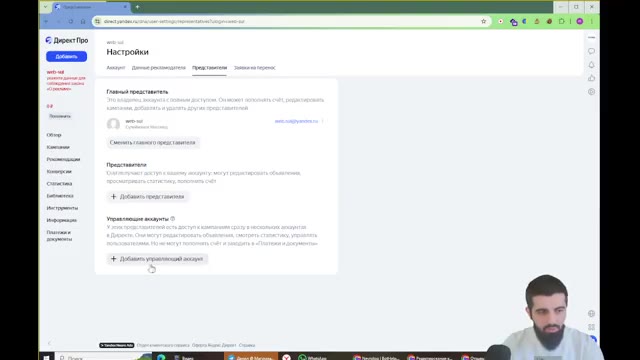
Task: Click Сменить главного представителя button
Action: point(153,142)
